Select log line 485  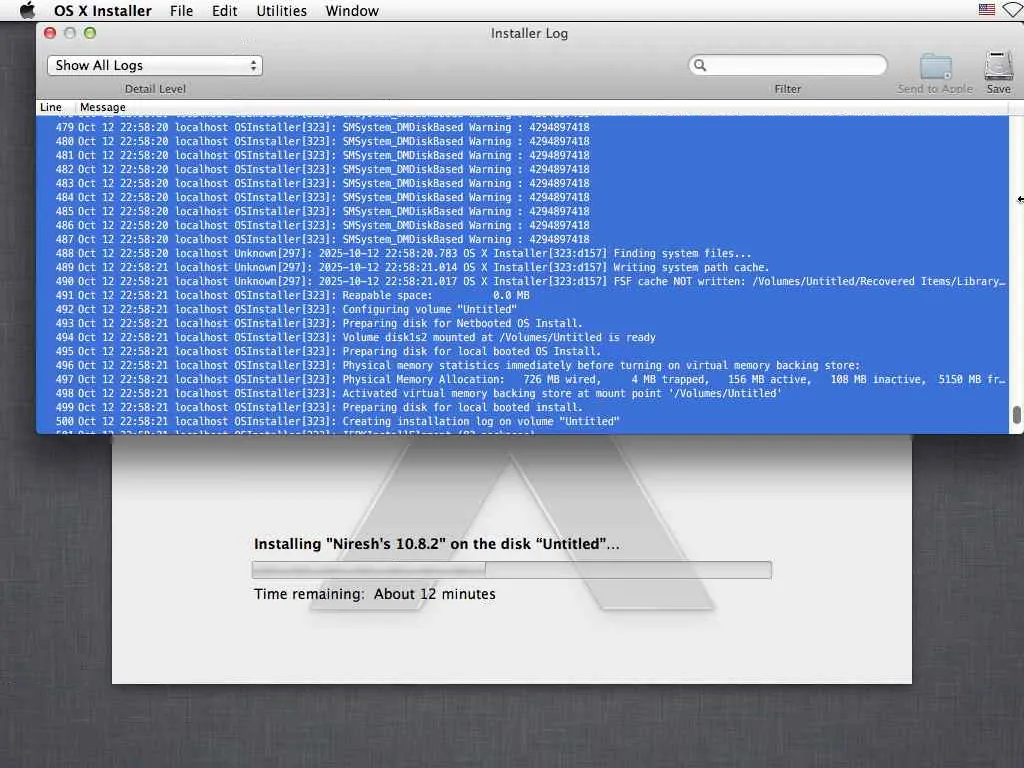522,212
